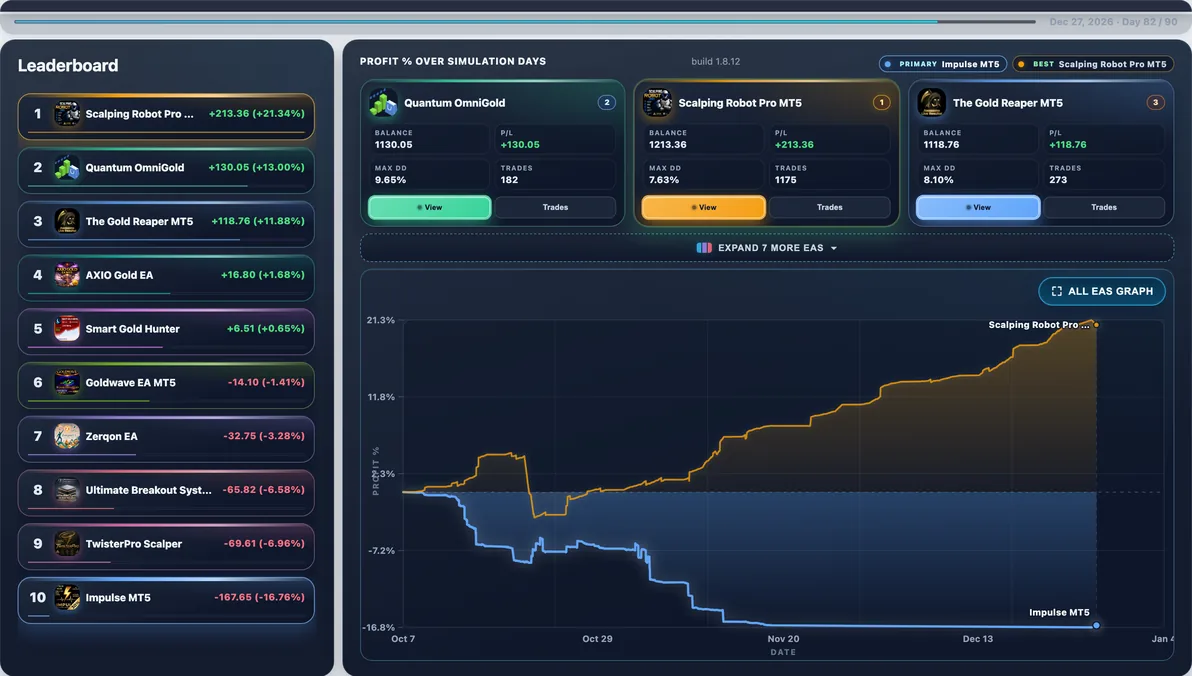Image resolution: width=1192 pixels, height=676 pixels.
Task: Click the chevron after Expand 7 More EAs
Action: coord(834,249)
